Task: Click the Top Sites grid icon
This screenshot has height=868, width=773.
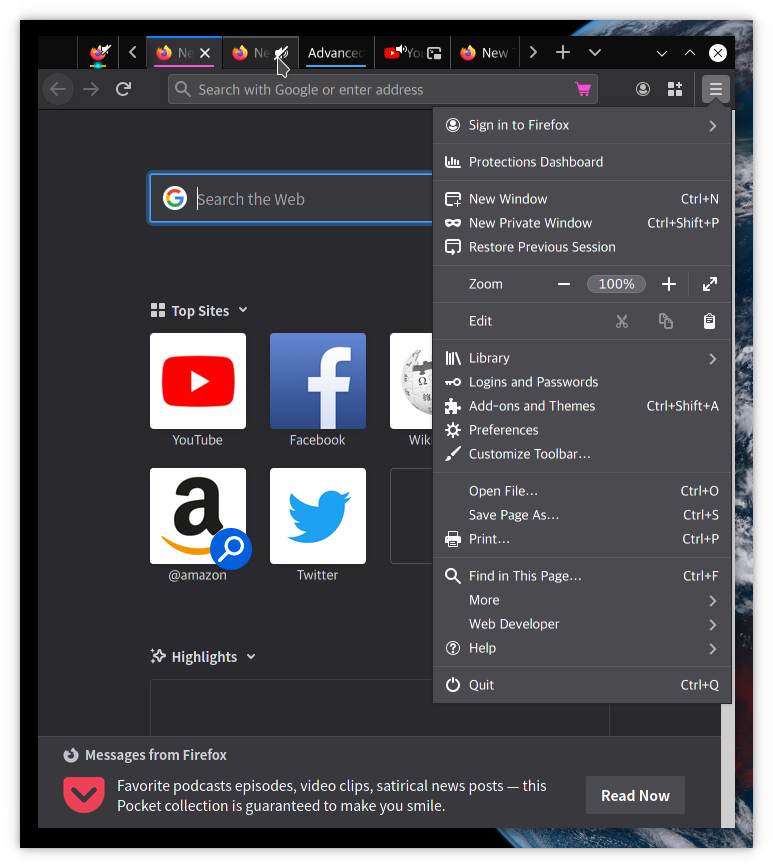Action: click(158, 310)
